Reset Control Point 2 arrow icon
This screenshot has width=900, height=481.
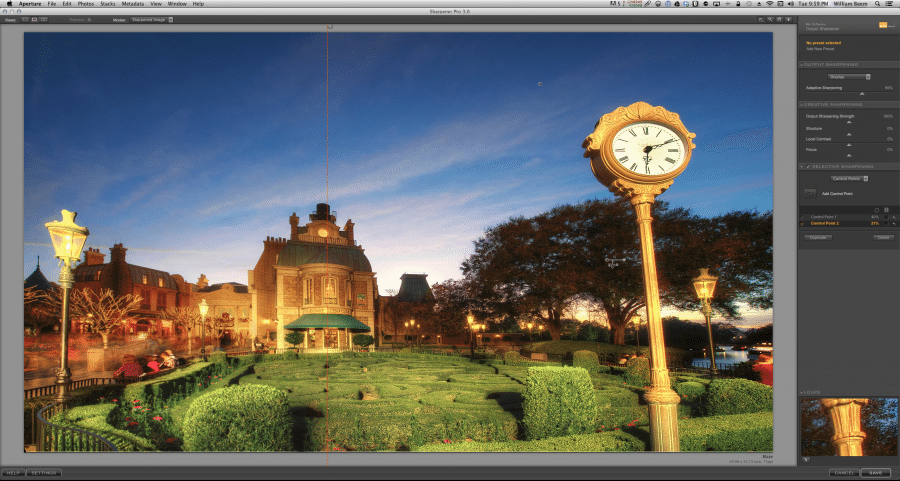894,224
